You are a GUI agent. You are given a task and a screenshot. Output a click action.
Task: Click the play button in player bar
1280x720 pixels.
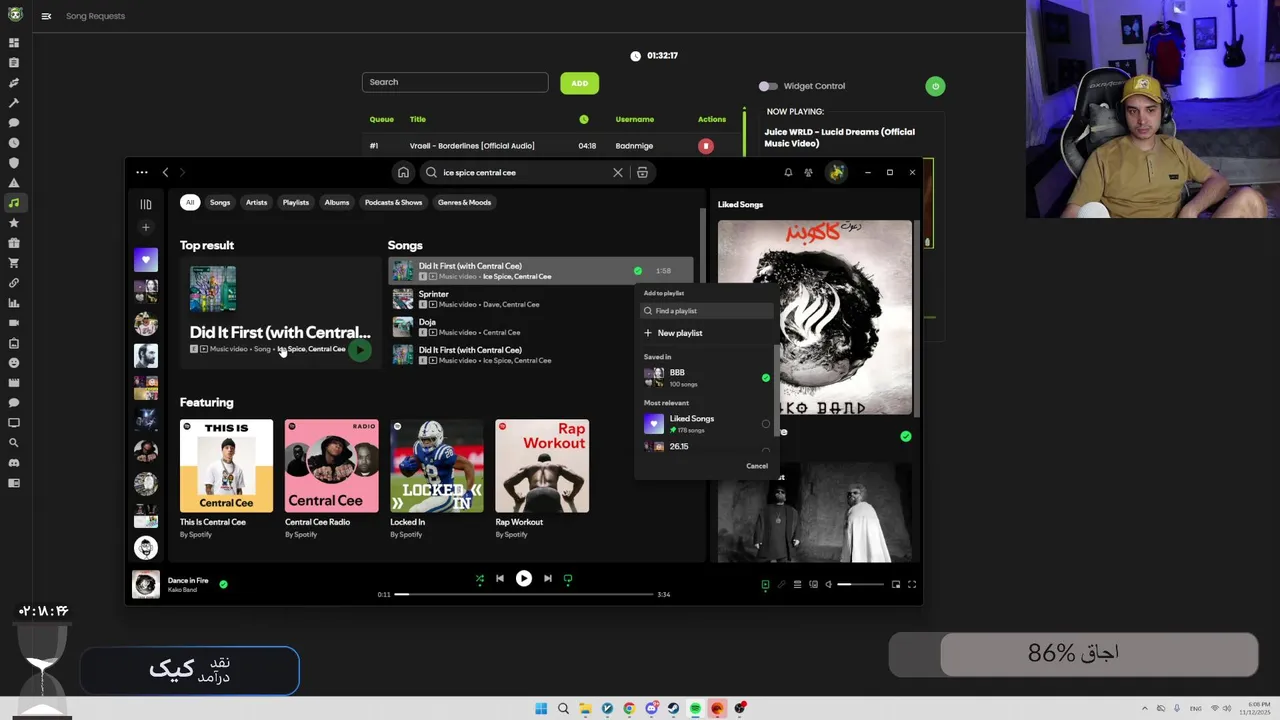tap(523, 578)
